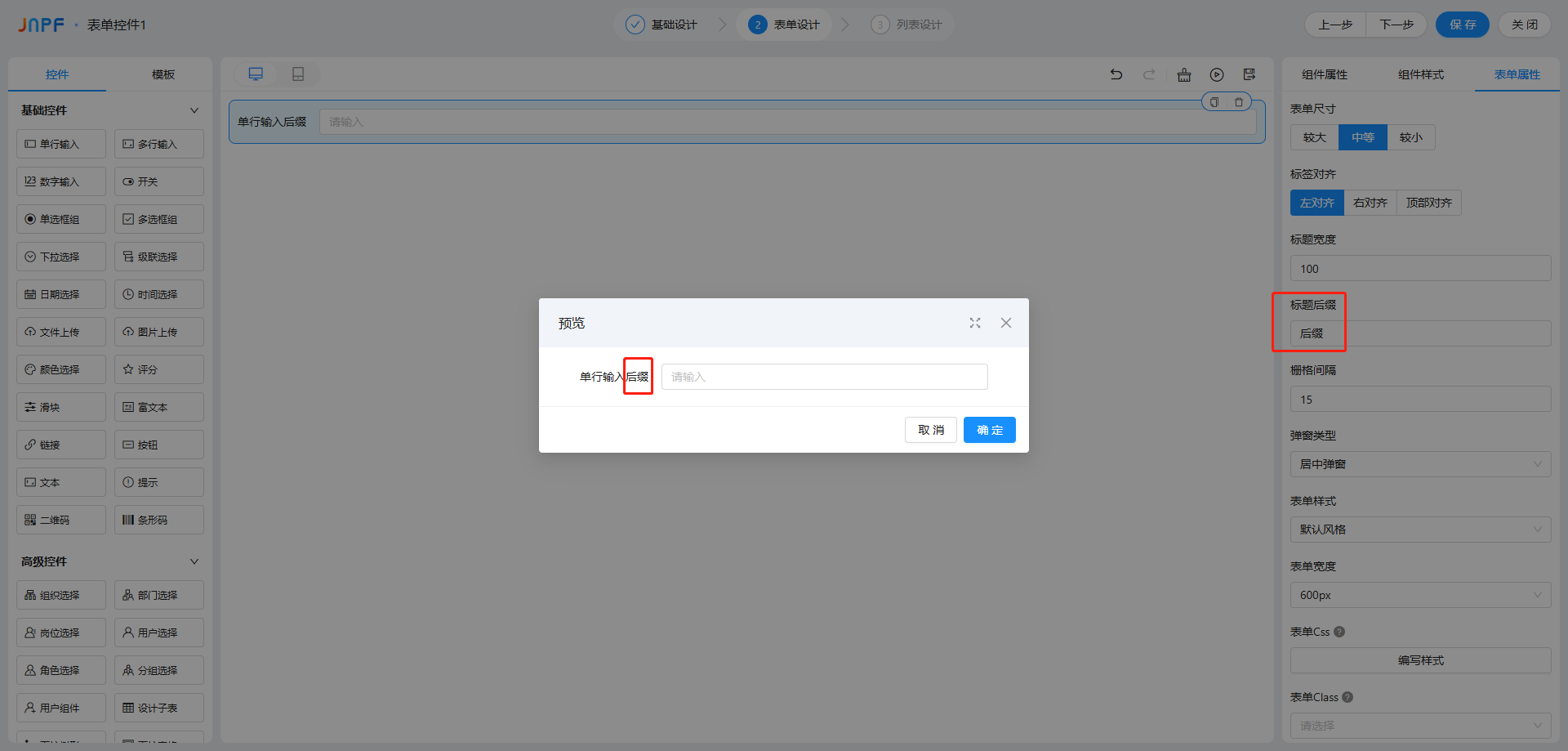The width and height of the screenshot is (1568, 751).
Task: Select the 文件上传 control
Action: pyautogui.click(x=61, y=332)
